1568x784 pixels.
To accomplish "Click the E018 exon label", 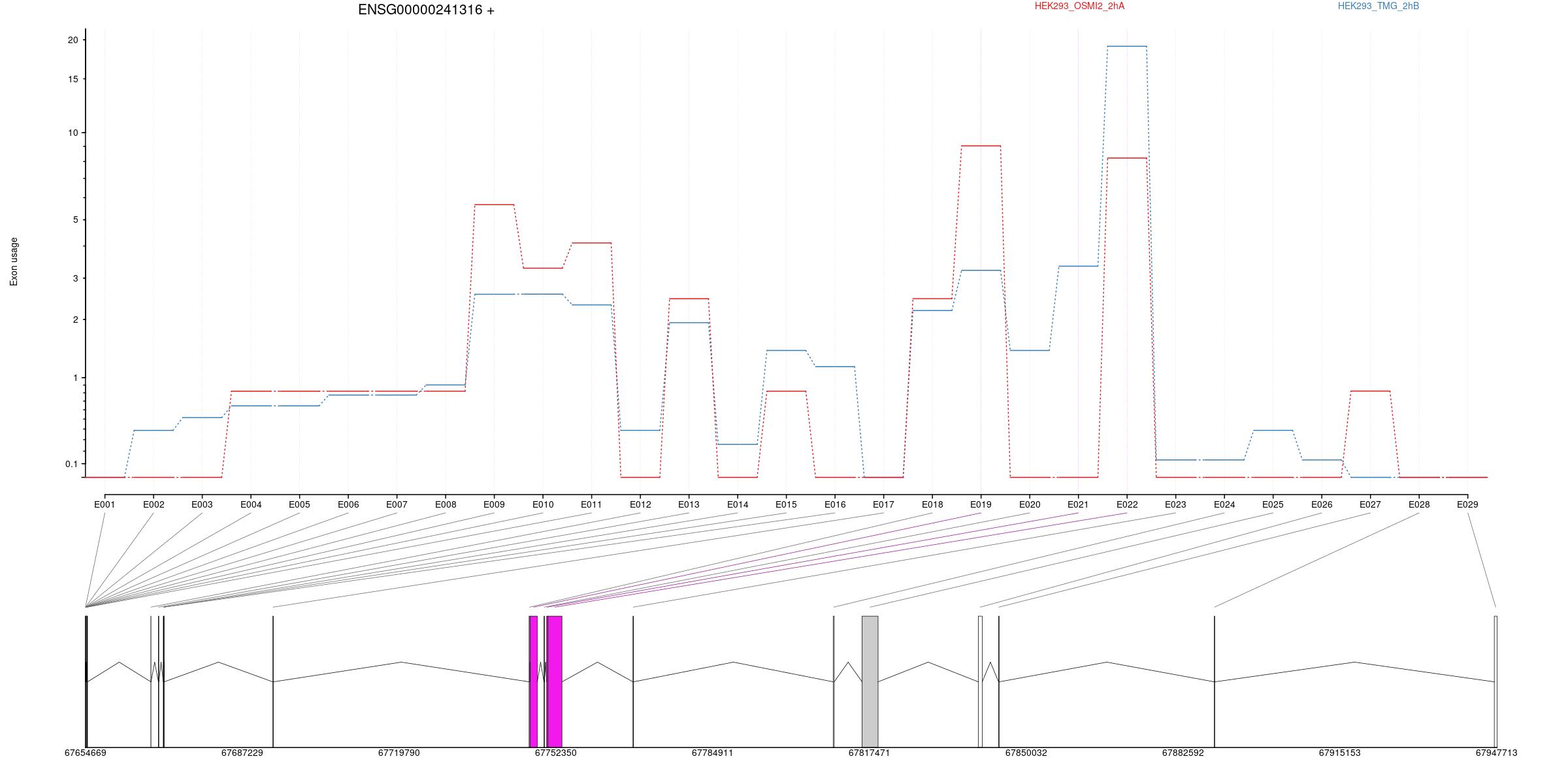I will click(x=932, y=504).
